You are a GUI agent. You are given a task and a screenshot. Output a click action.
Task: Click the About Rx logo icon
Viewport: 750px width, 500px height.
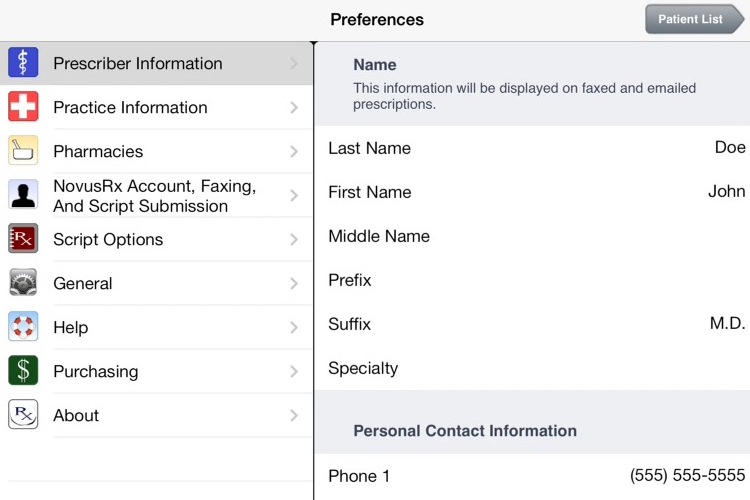[23, 415]
